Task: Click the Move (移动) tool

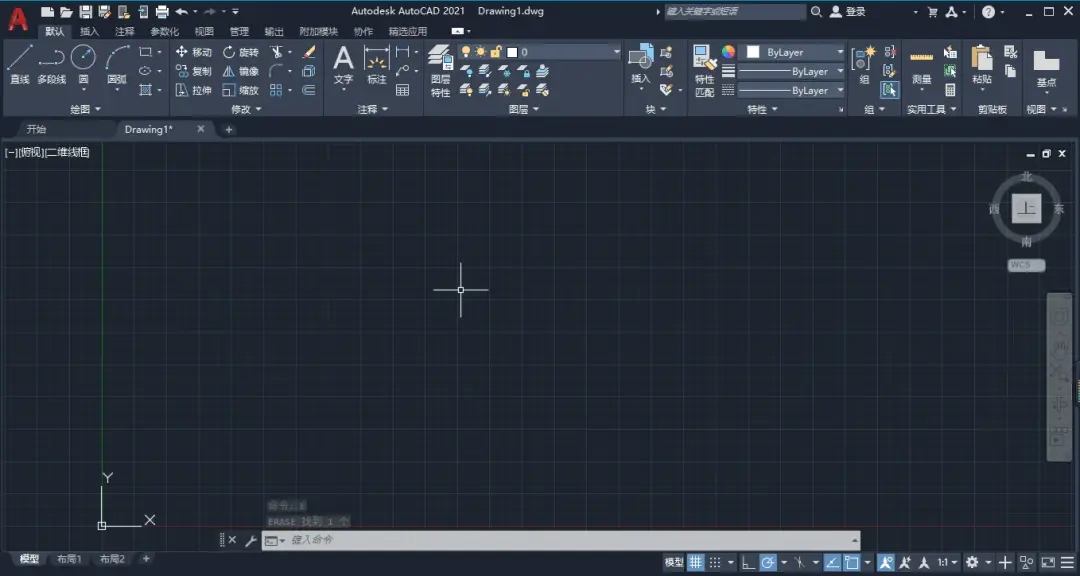Action: coord(194,52)
